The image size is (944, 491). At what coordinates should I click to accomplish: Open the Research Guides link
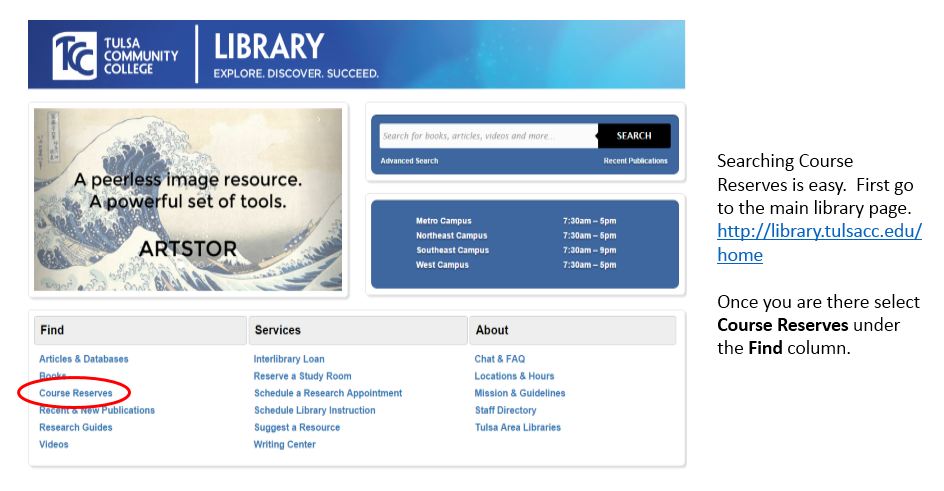[76, 427]
